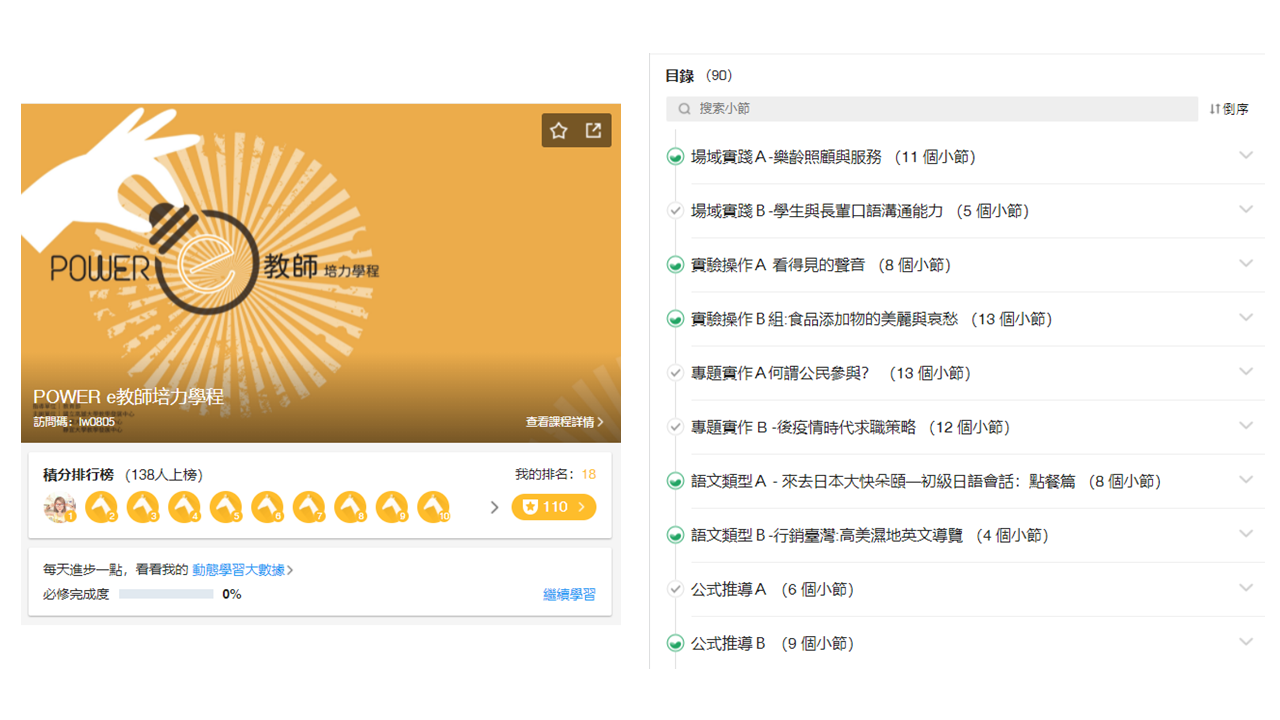Screen dimensions: 1280x720
Task: Click the rank 5 badge in leaderboard
Action: click(225, 508)
